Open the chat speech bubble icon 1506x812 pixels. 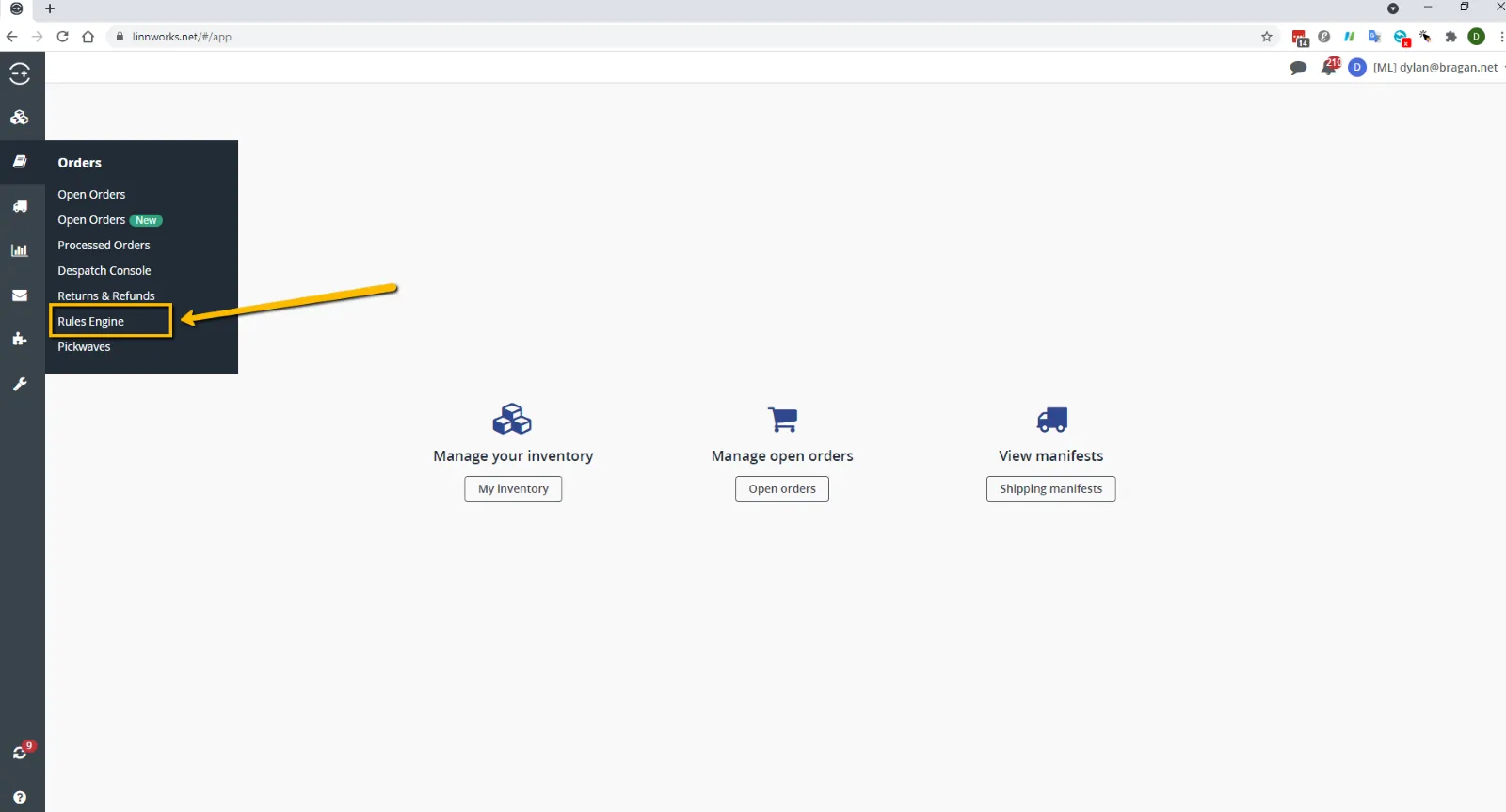(1298, 68)
